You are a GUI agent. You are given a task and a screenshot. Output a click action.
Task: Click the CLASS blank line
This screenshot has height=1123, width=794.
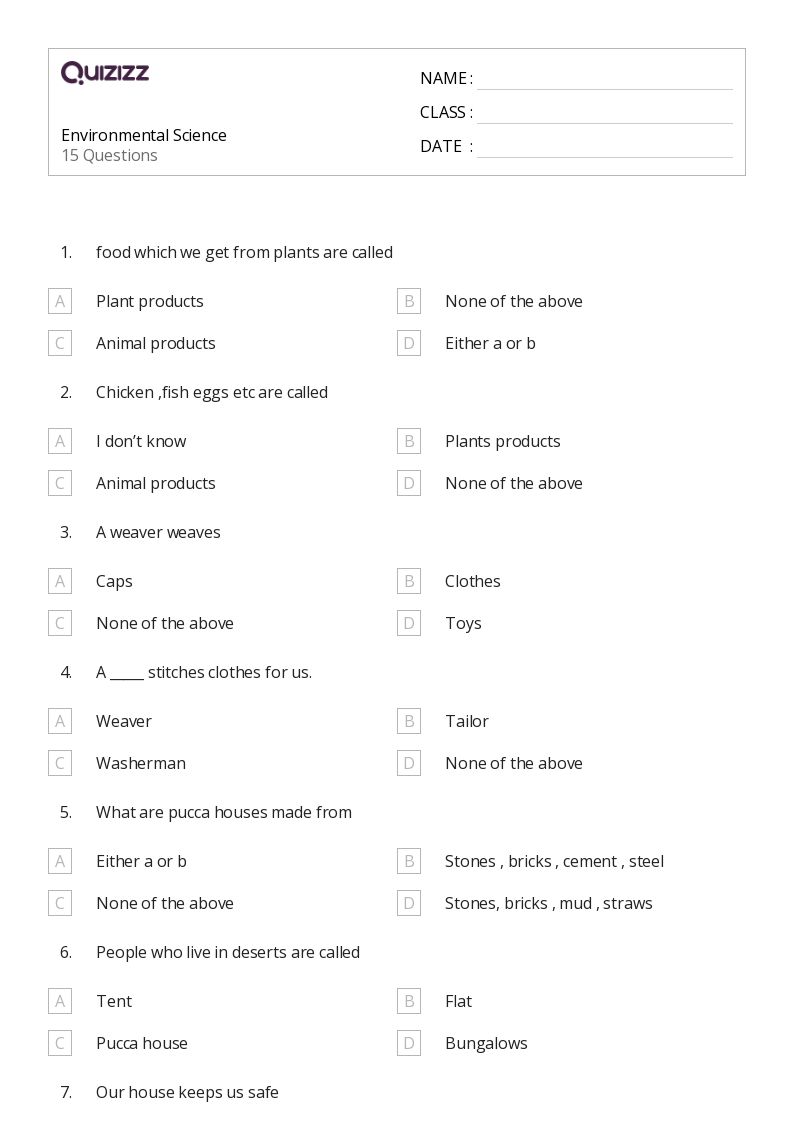(605, 112)
